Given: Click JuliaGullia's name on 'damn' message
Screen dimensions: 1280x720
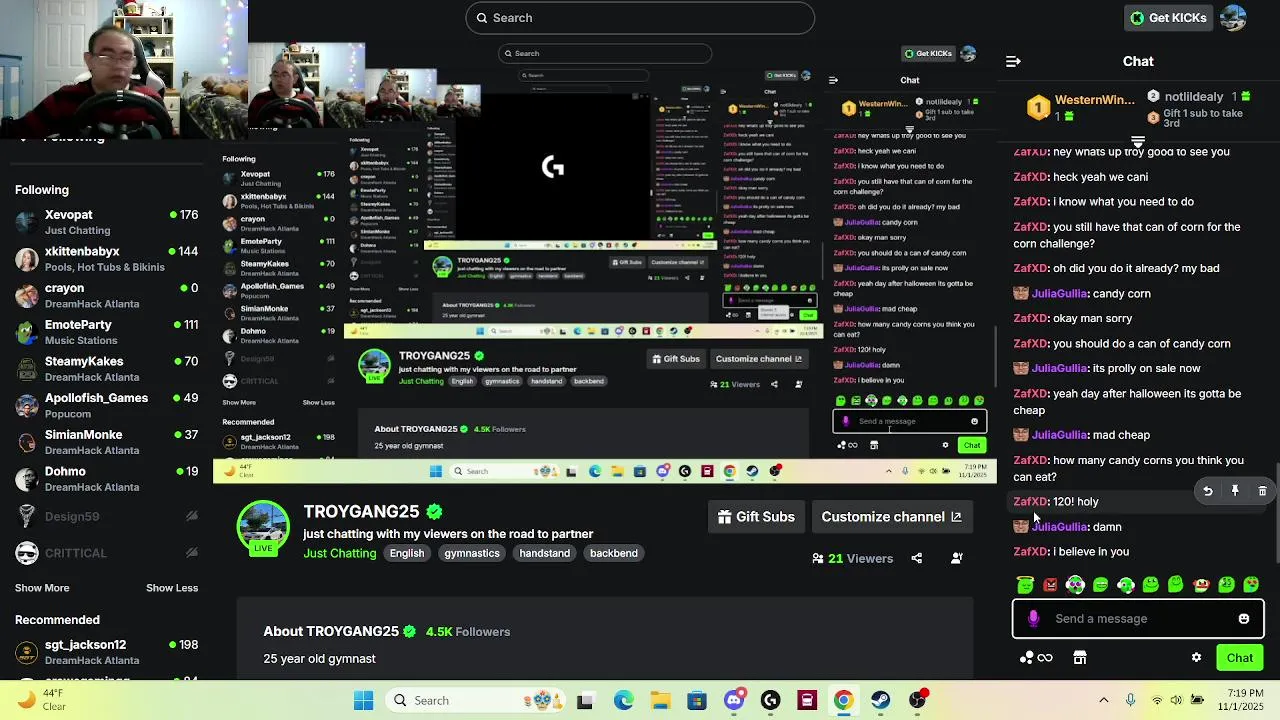Looking at the screenshot, I should click(1059, 527).
